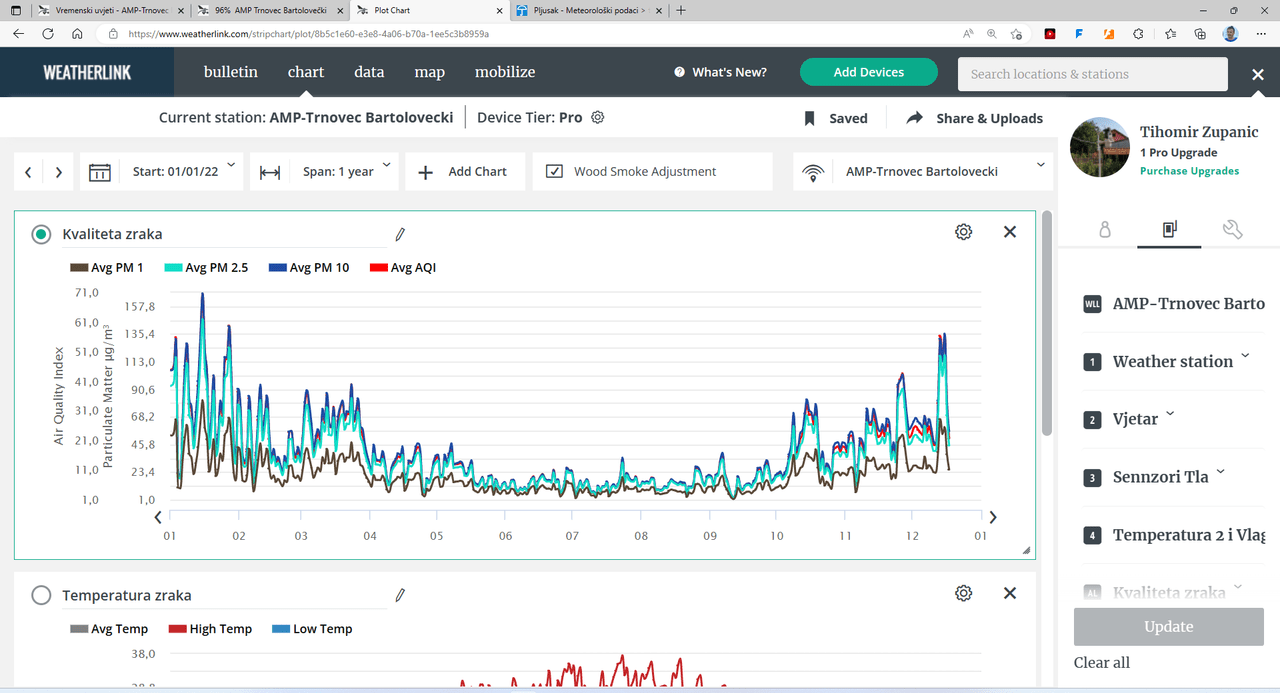Open browser collections icon
1280x693 pixels.
1201,33
